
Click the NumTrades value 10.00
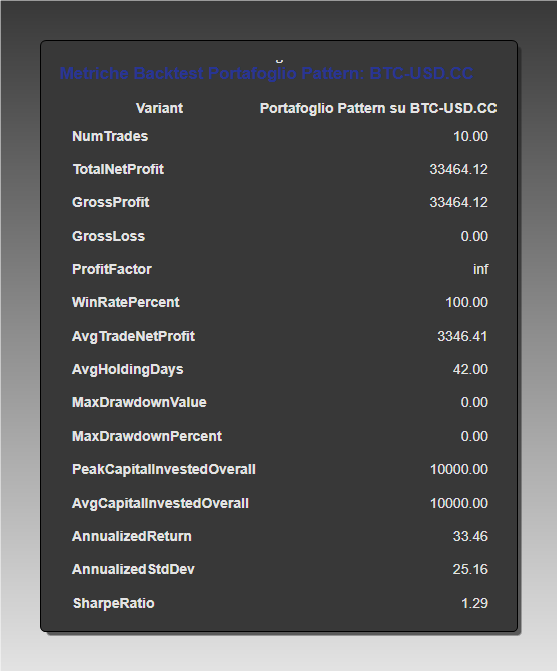[x=470, y=137]
